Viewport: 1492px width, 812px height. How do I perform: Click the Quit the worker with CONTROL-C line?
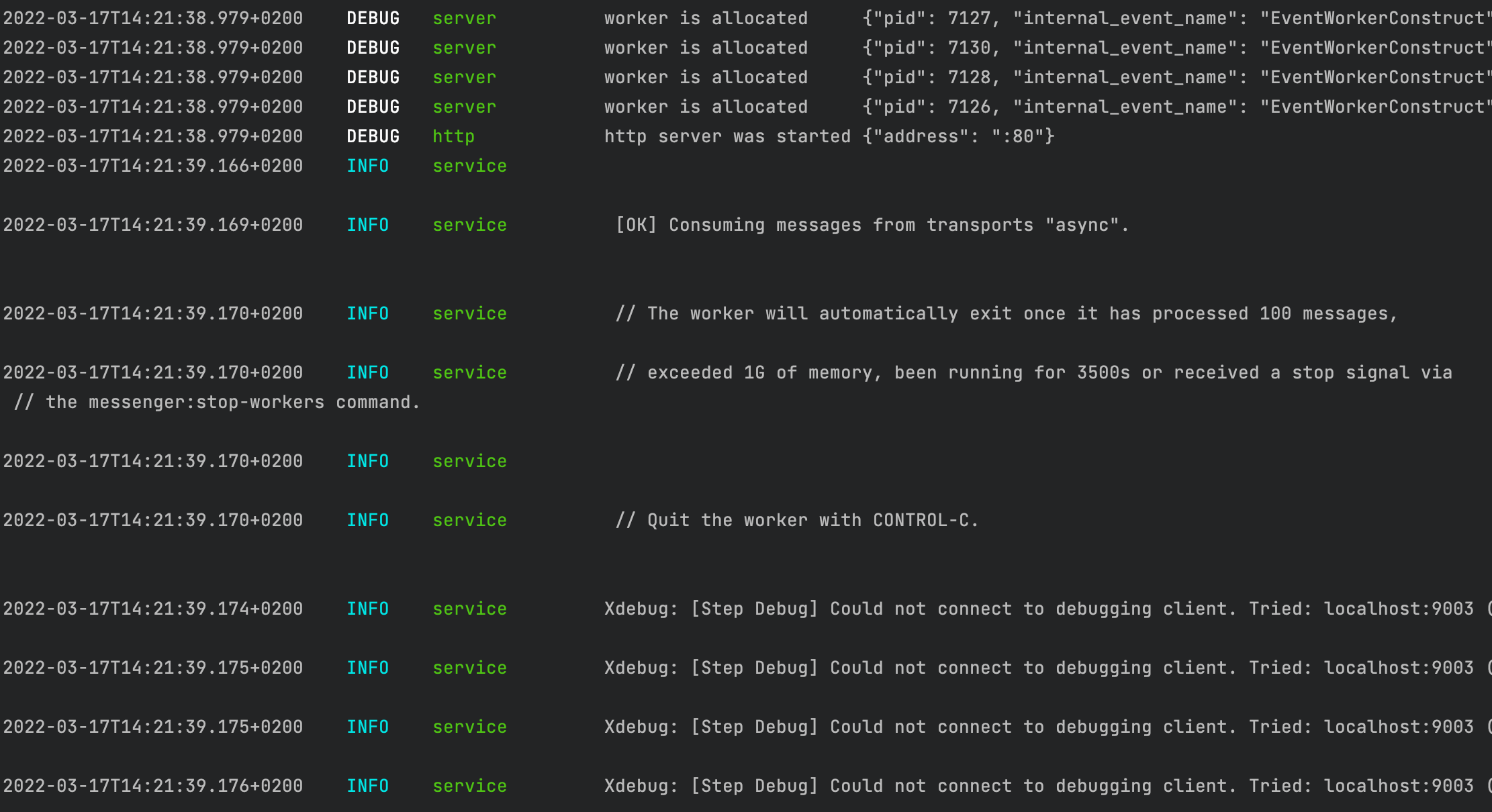coord(796,519)
